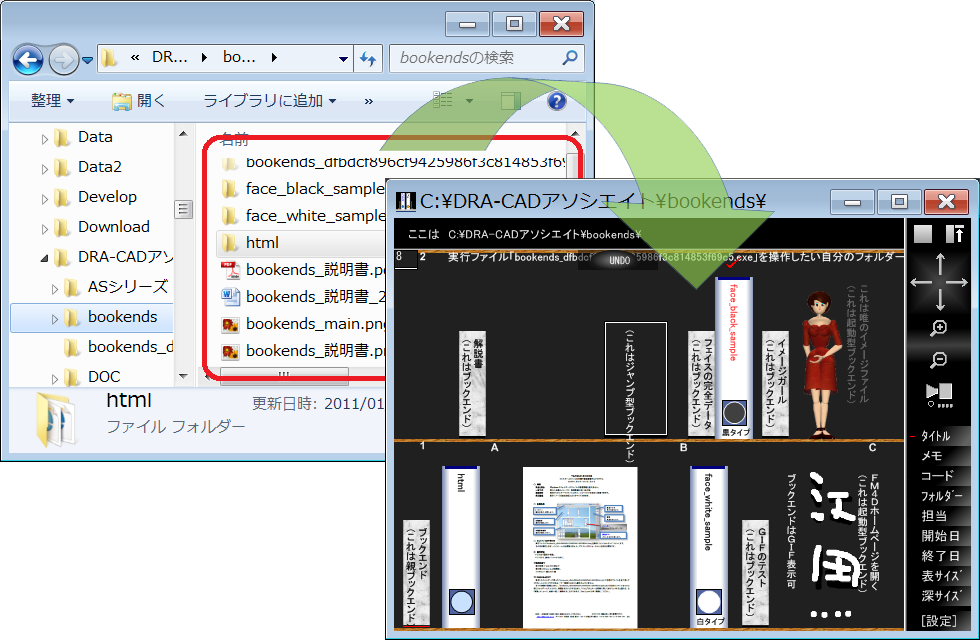Zoom in with the plus magnifier
This screenshot has height=640, width=980.
[939, 328]
